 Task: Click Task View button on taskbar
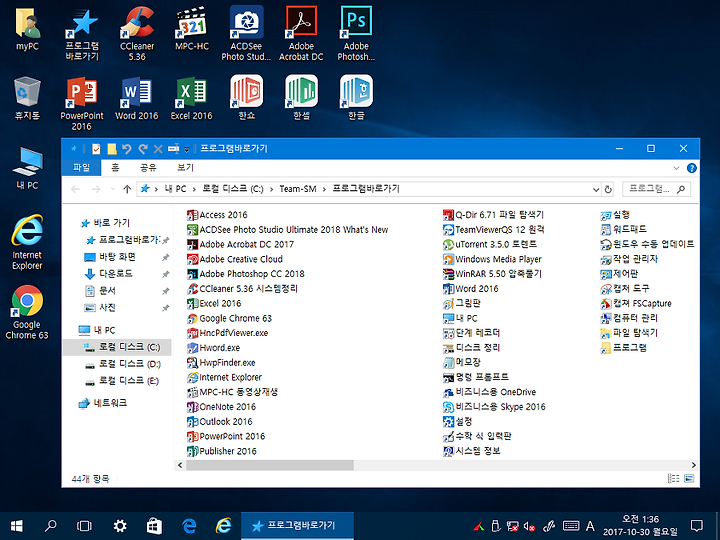(x=84, y=526)
